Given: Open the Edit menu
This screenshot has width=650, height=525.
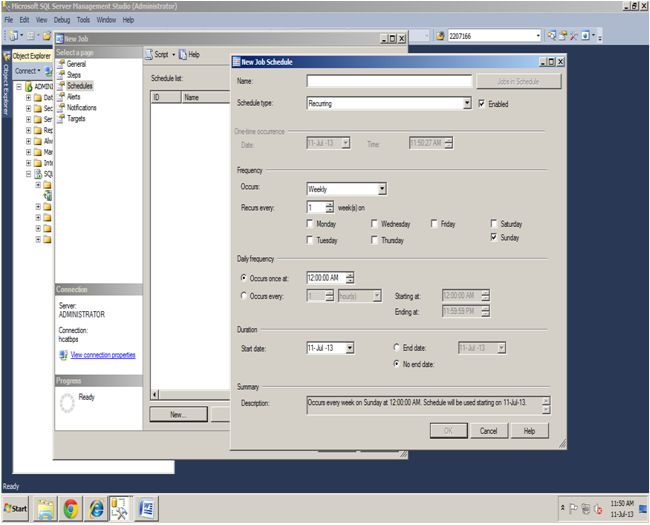Looking at the screenshot, I should 24,19.
